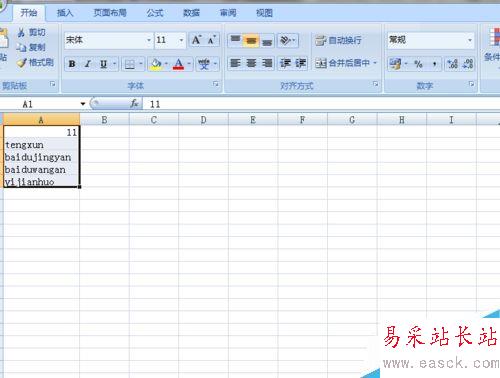Viewport: 500px width, 378px height.
Task: Click the Copy icon
Action: (21, 47)
